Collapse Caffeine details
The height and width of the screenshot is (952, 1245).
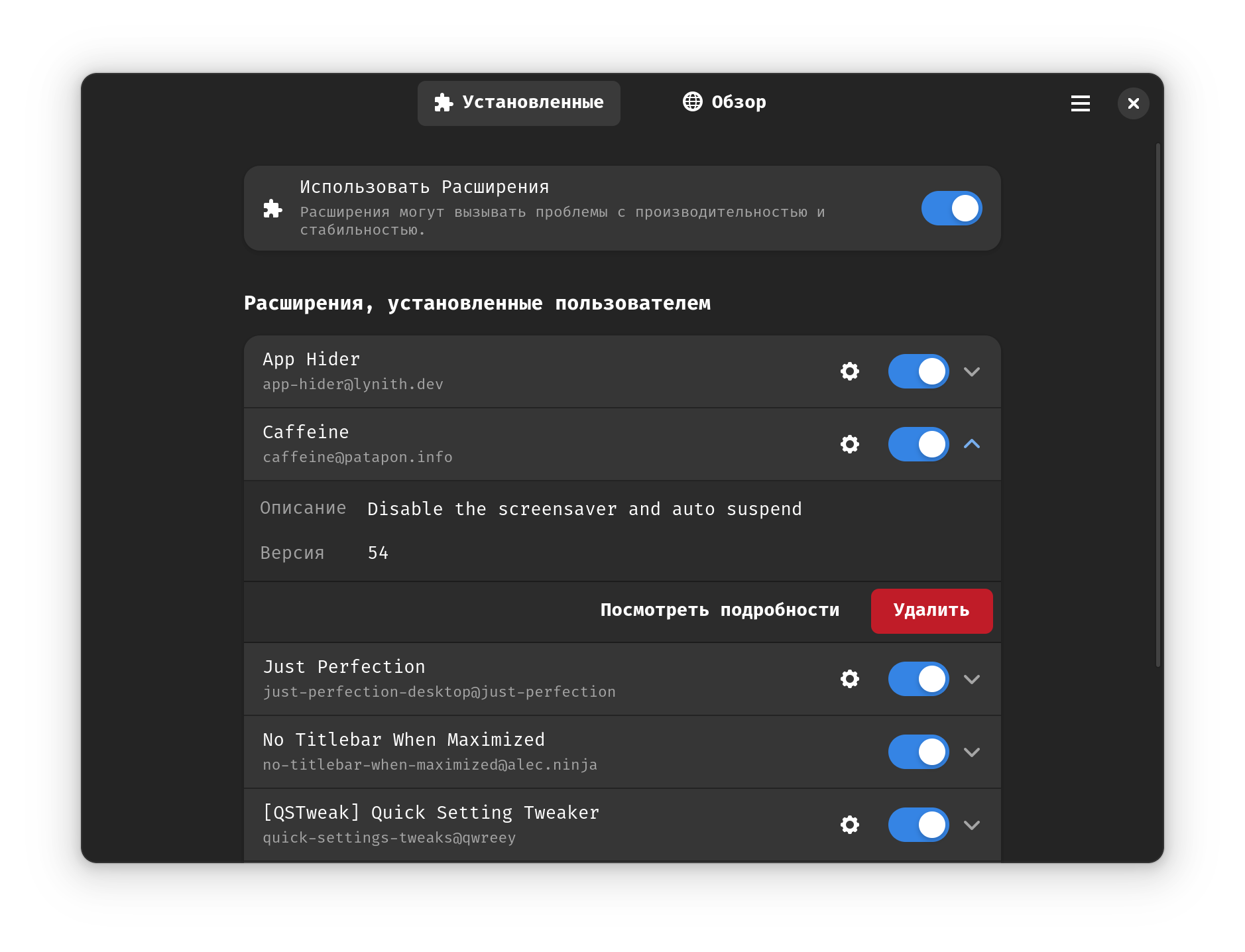(x=972, y=444)
